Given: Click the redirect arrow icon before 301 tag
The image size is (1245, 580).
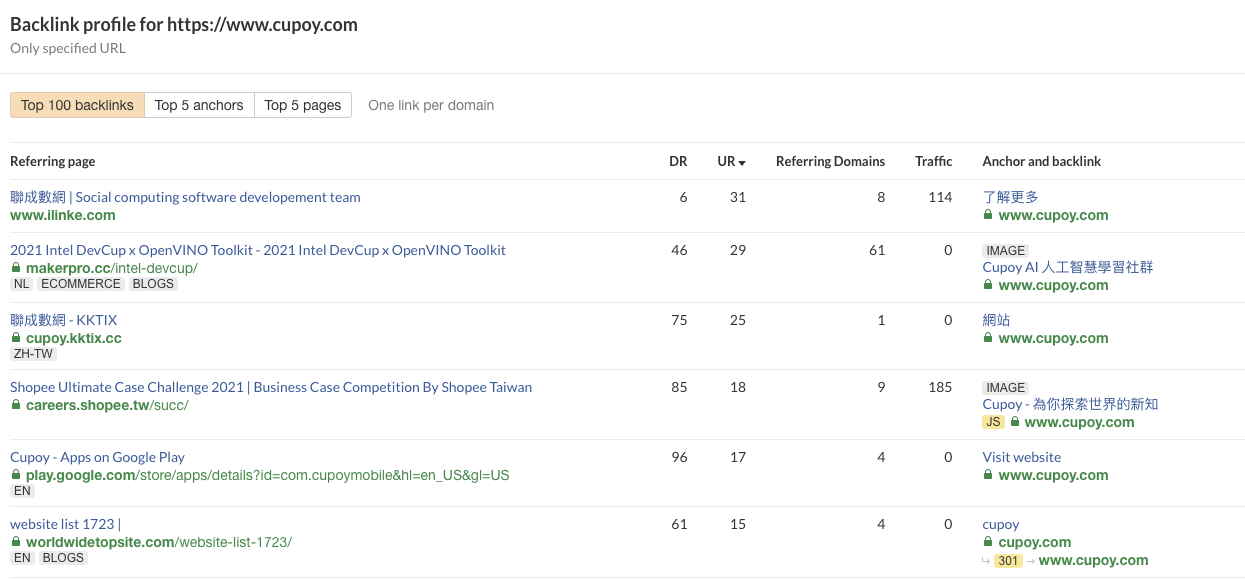Looking at the screenshot, I should pyautogui.click(x=988, y=561).
